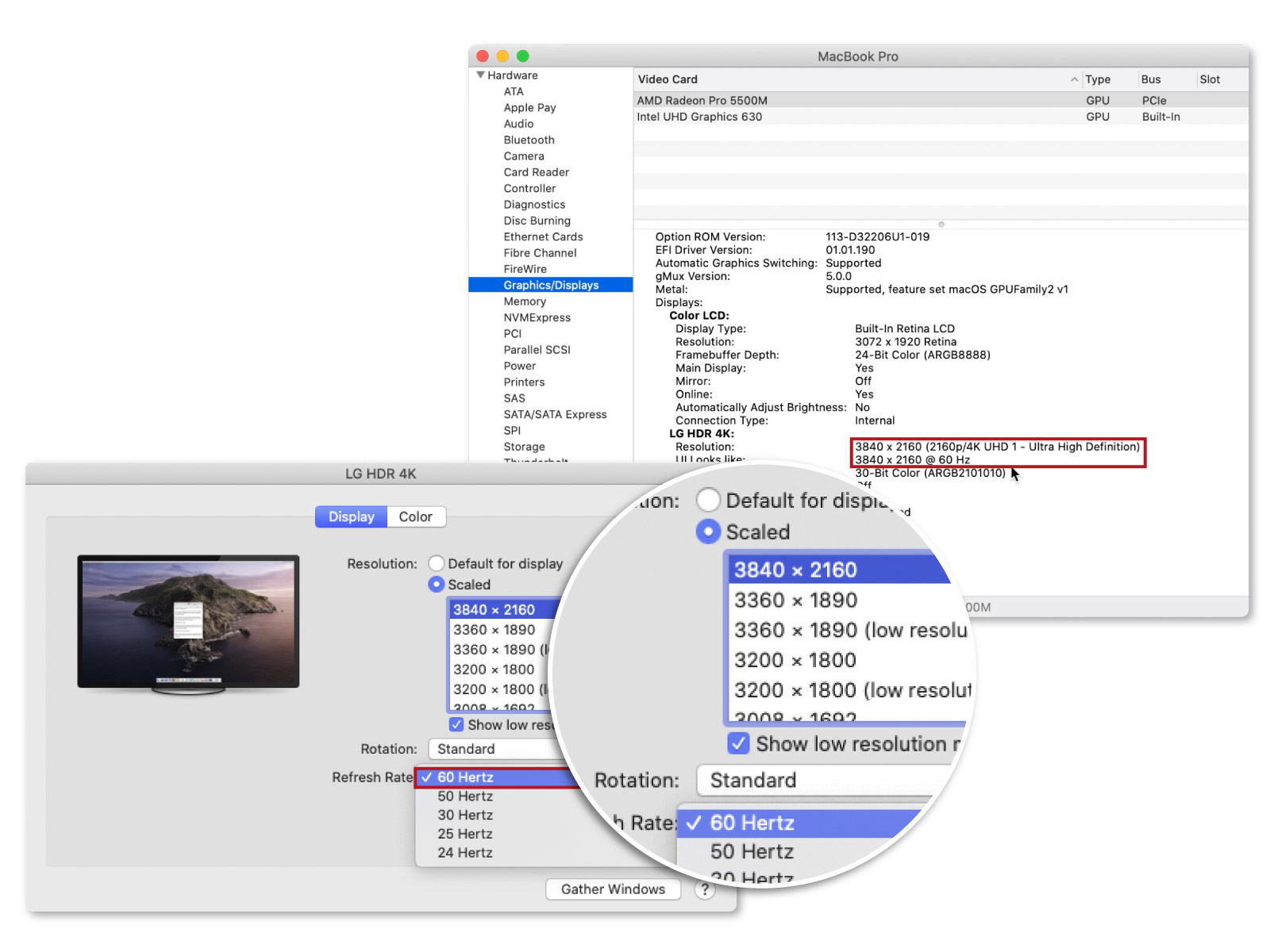Select Bluetooth in the sidebar list
This screenshot has width=1270, height=952.
click(x=529, y=140)
